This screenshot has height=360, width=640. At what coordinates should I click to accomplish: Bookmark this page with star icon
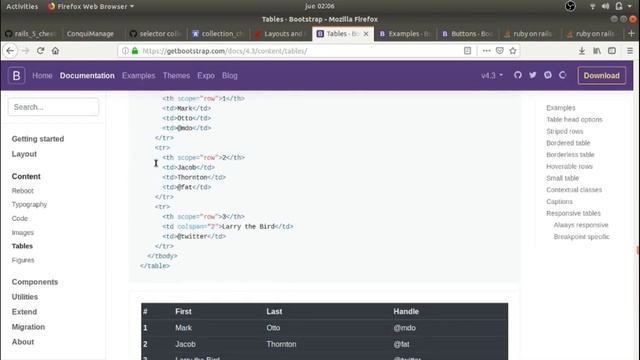[513, 51]
